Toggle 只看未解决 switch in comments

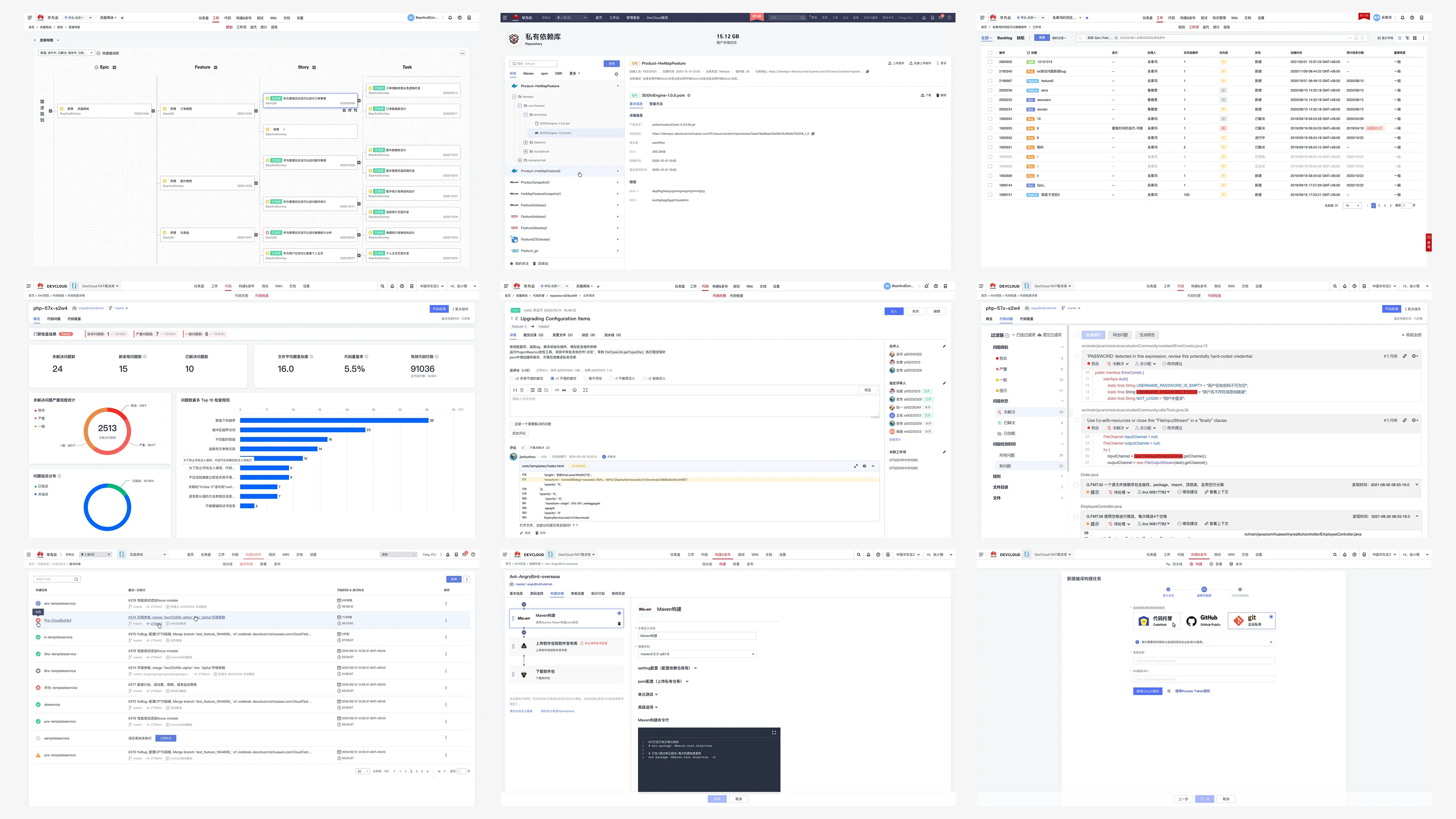(524, 448)
